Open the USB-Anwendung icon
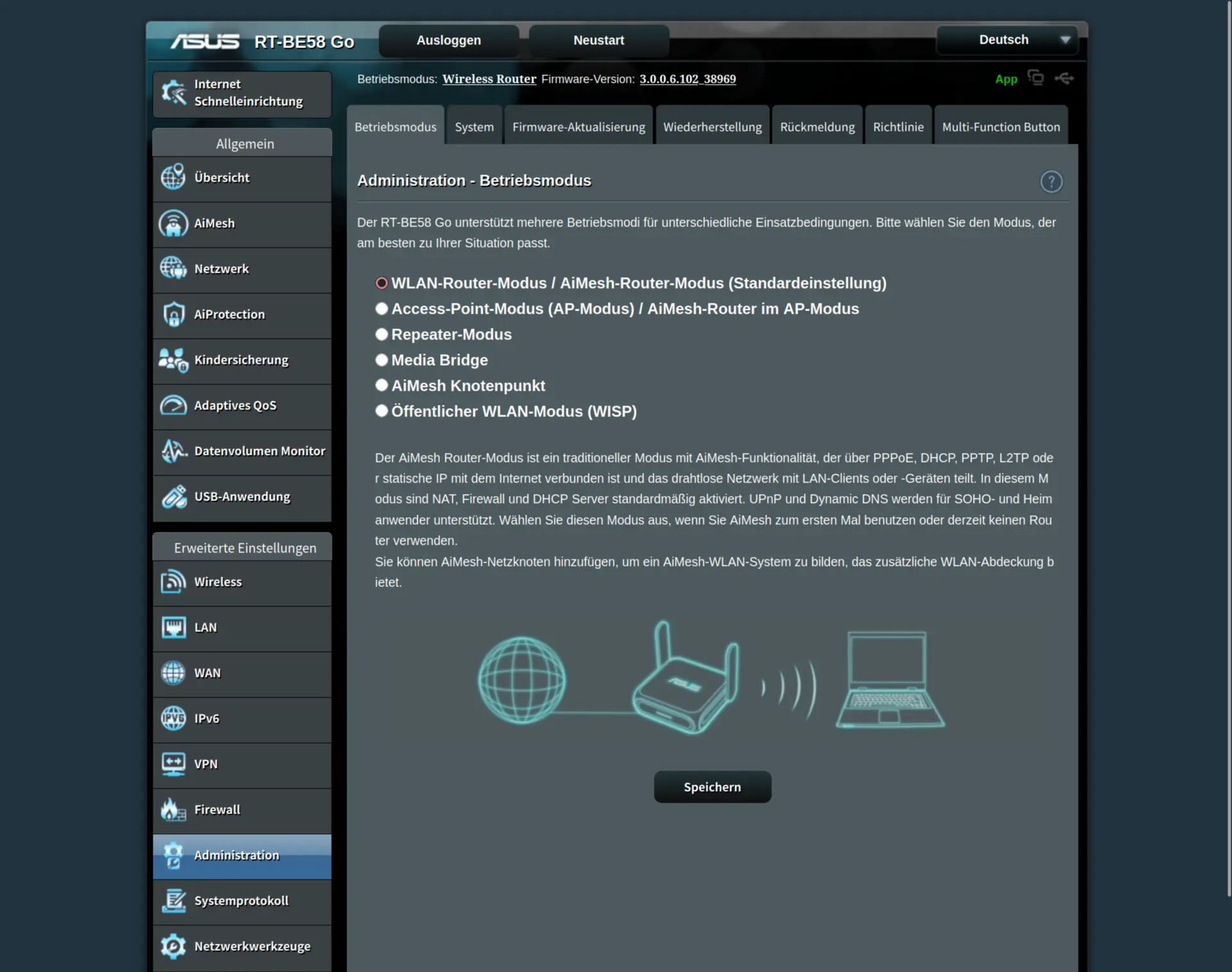The height and width of the screenshot is (972, 1232). click(173, 497)
